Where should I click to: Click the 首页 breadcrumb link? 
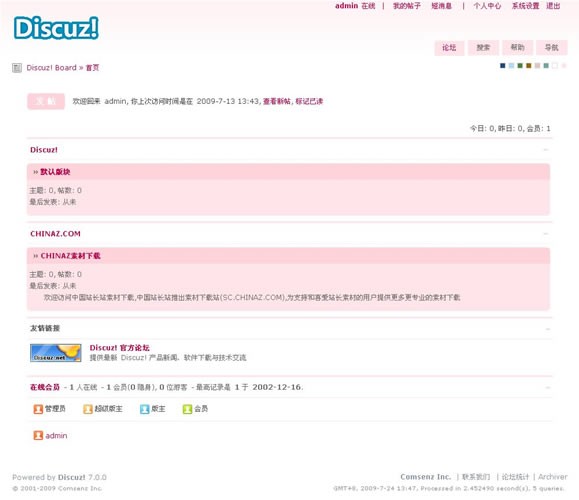pyautogui.click(x=92, y=68)
